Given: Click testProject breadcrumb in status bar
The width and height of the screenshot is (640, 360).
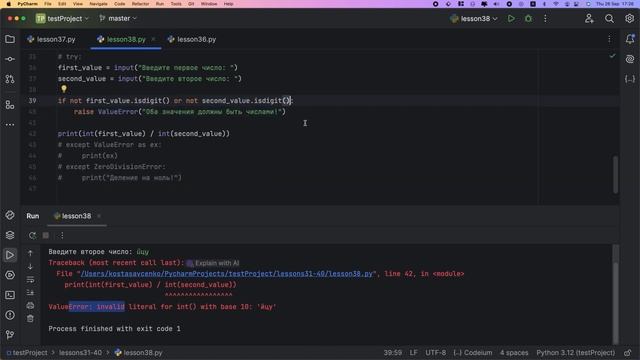Looking at the screenshot, I should point(27,353).
